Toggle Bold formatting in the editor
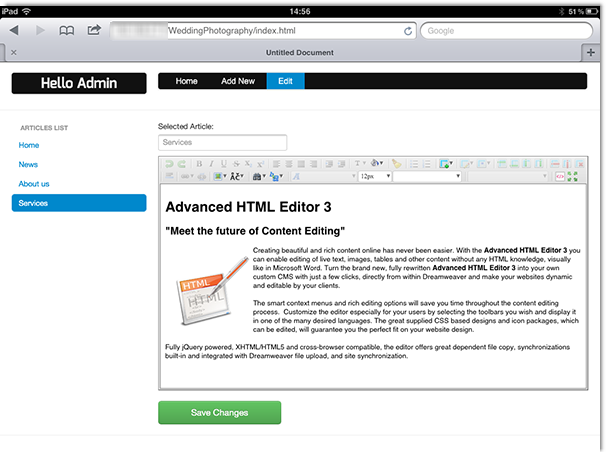Viewport: 606px width, 452px height. pyautogui.click(x=199, y=164)
